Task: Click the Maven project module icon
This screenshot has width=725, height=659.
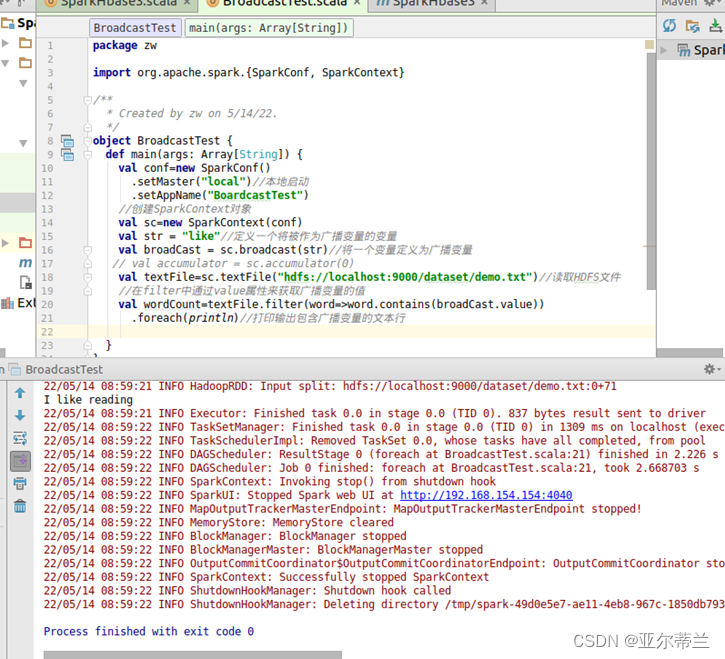Action: coord(684,50)
